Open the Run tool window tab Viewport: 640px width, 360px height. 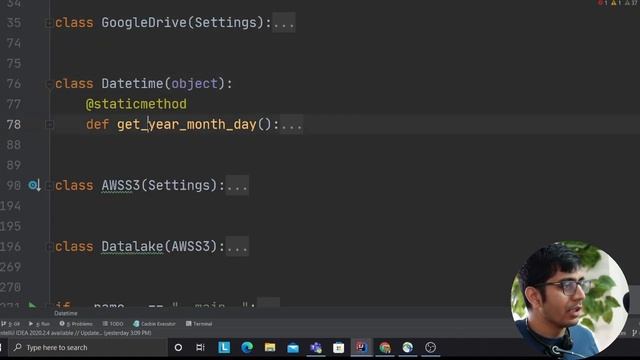(39, 324)
